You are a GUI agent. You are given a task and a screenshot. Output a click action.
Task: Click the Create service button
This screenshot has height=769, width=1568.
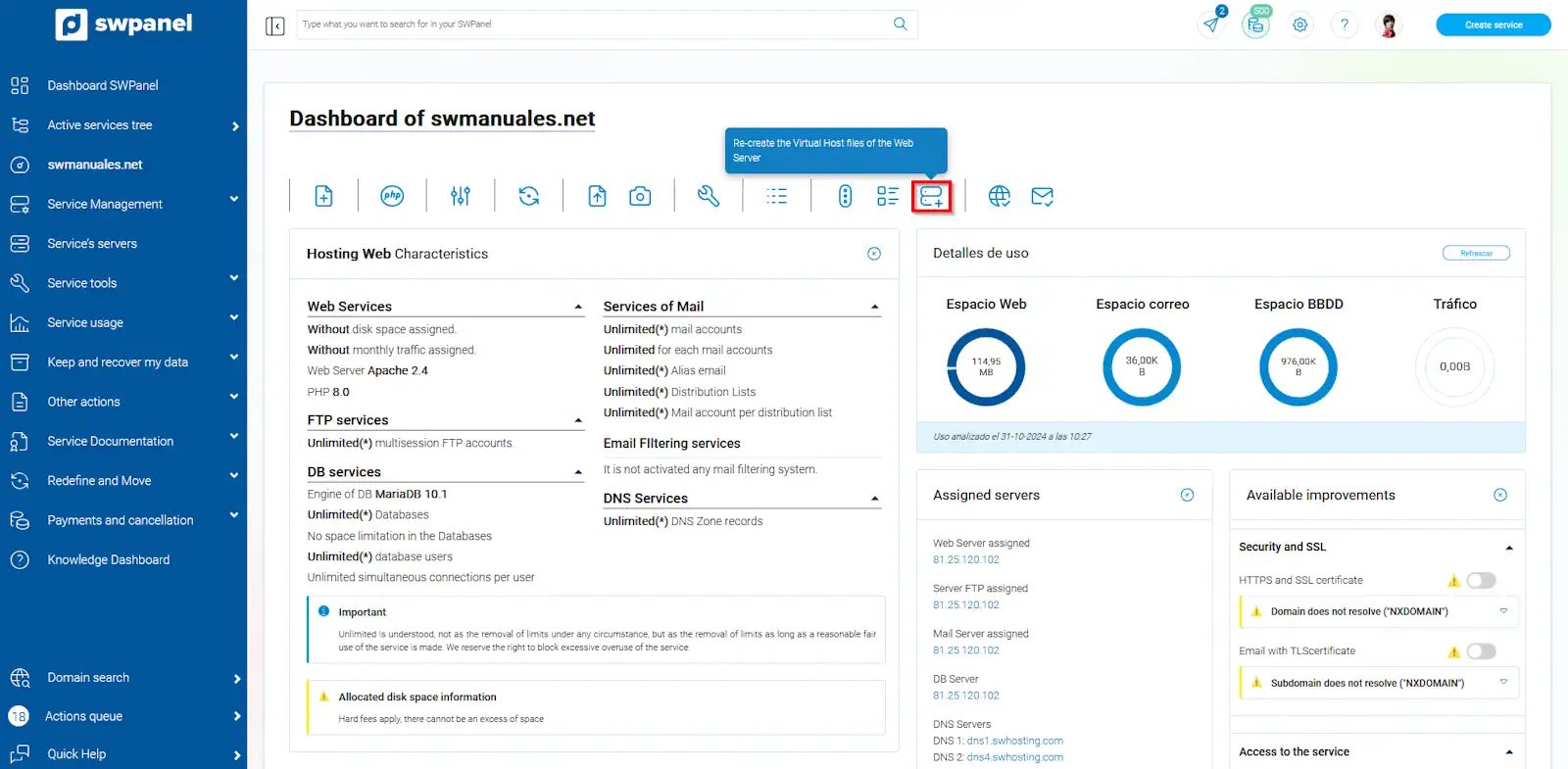pyautogui.click(x=1493, y=24)
